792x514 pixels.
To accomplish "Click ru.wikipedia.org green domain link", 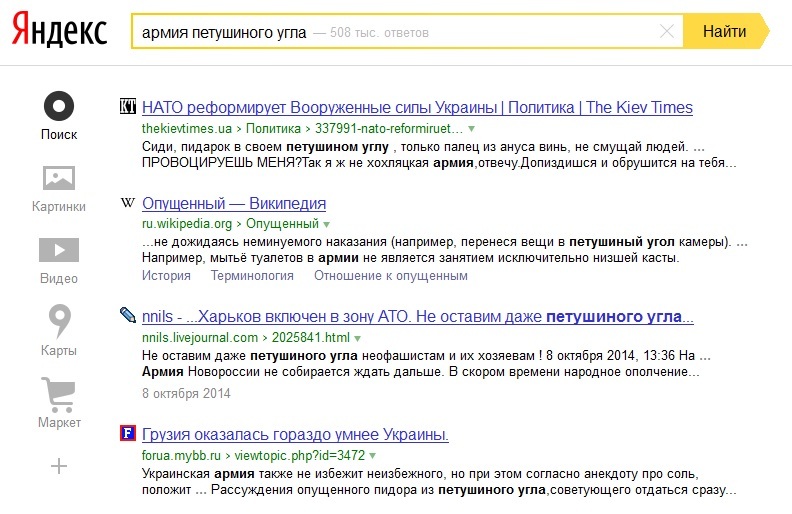I will (x=187, y=224).
